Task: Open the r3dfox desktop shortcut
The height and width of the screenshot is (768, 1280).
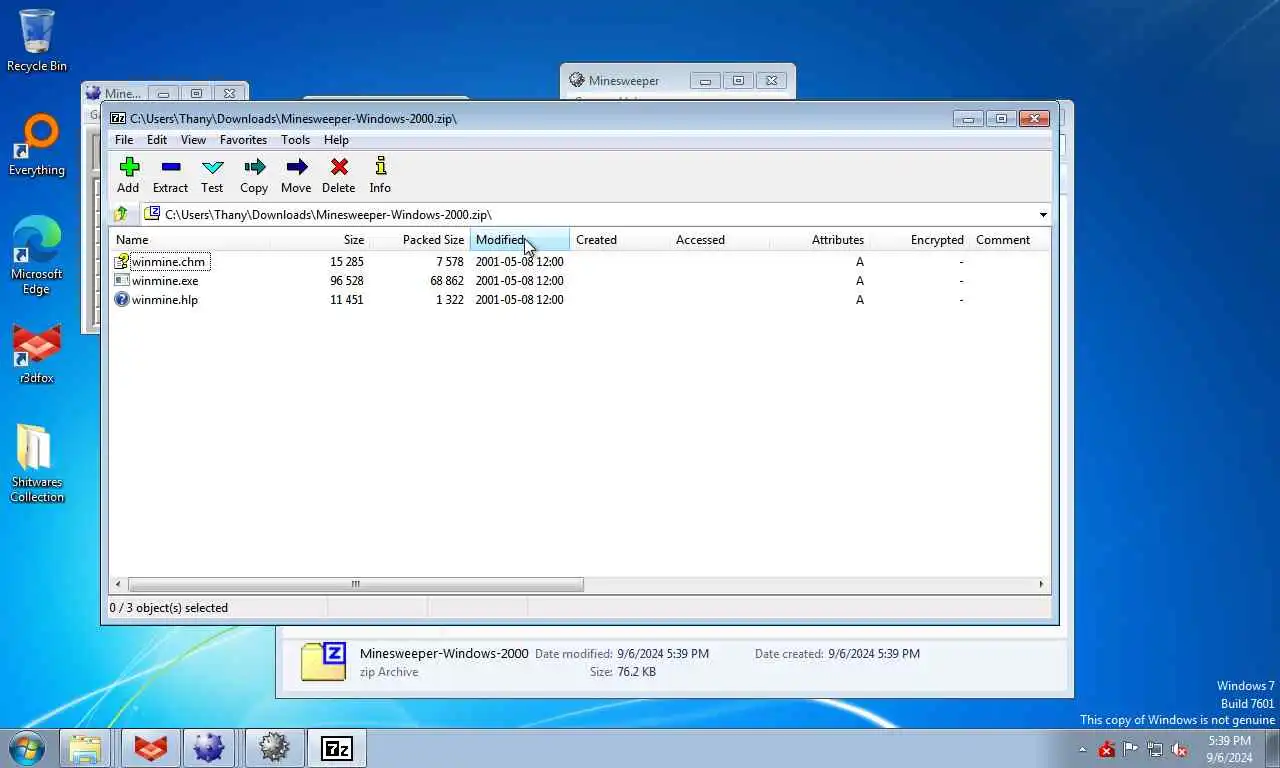Action: 37,354
